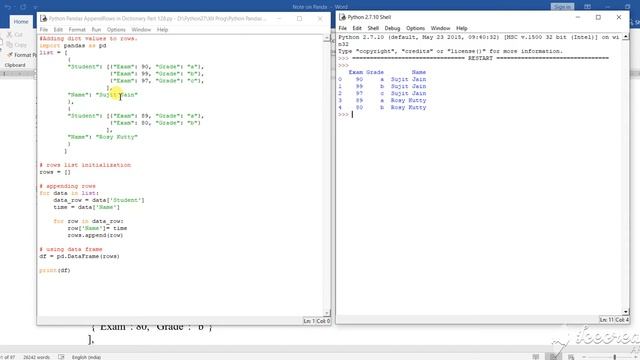Maximize the Python 2.7.10 Shell window

click(598, 17)
